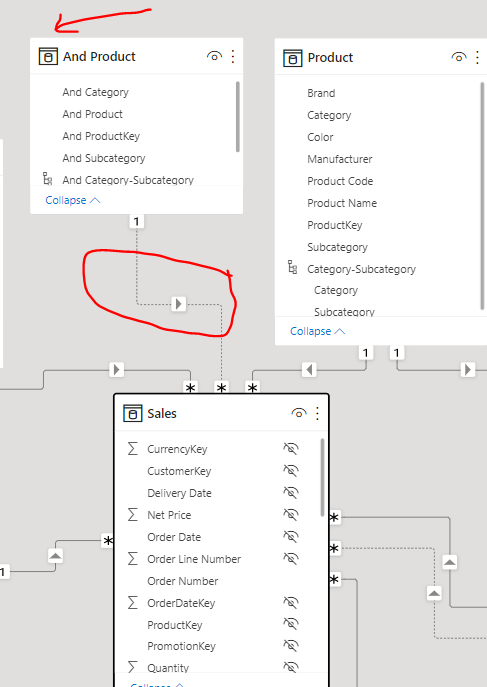Click the Product table header icon

coord(293,58)
